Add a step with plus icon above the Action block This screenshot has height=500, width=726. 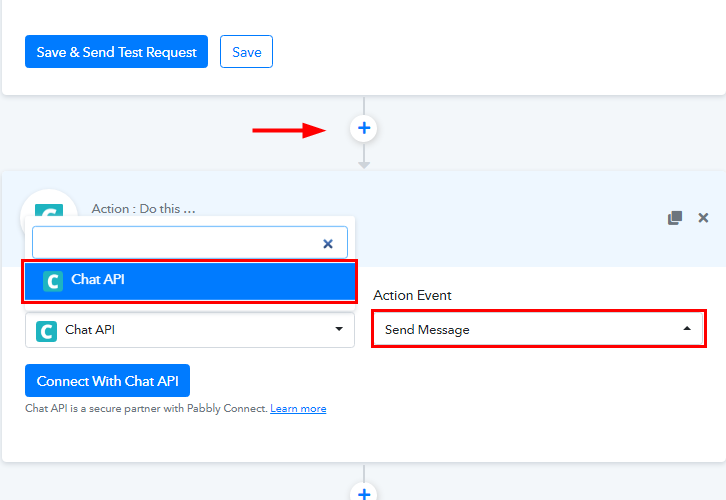pyautogui.click(x=364, y=128)
